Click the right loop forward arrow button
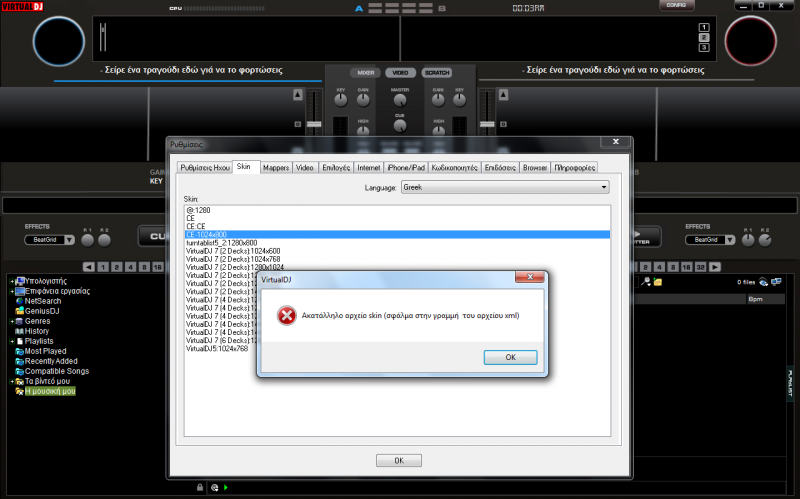Image resolution: width=800 pixels, height=499 pixels. [715, 267]
